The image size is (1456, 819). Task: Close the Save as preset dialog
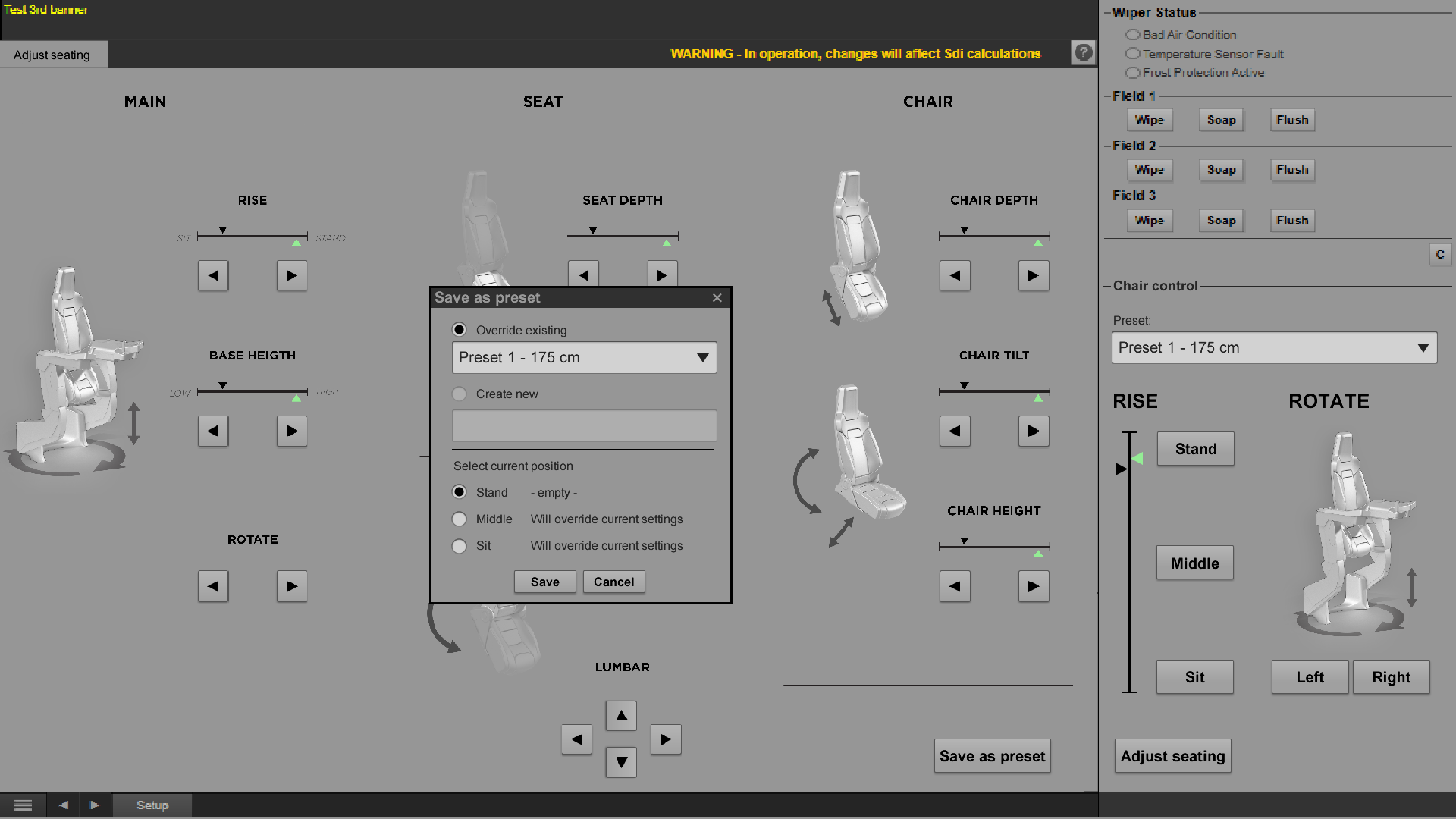point(717,298)
